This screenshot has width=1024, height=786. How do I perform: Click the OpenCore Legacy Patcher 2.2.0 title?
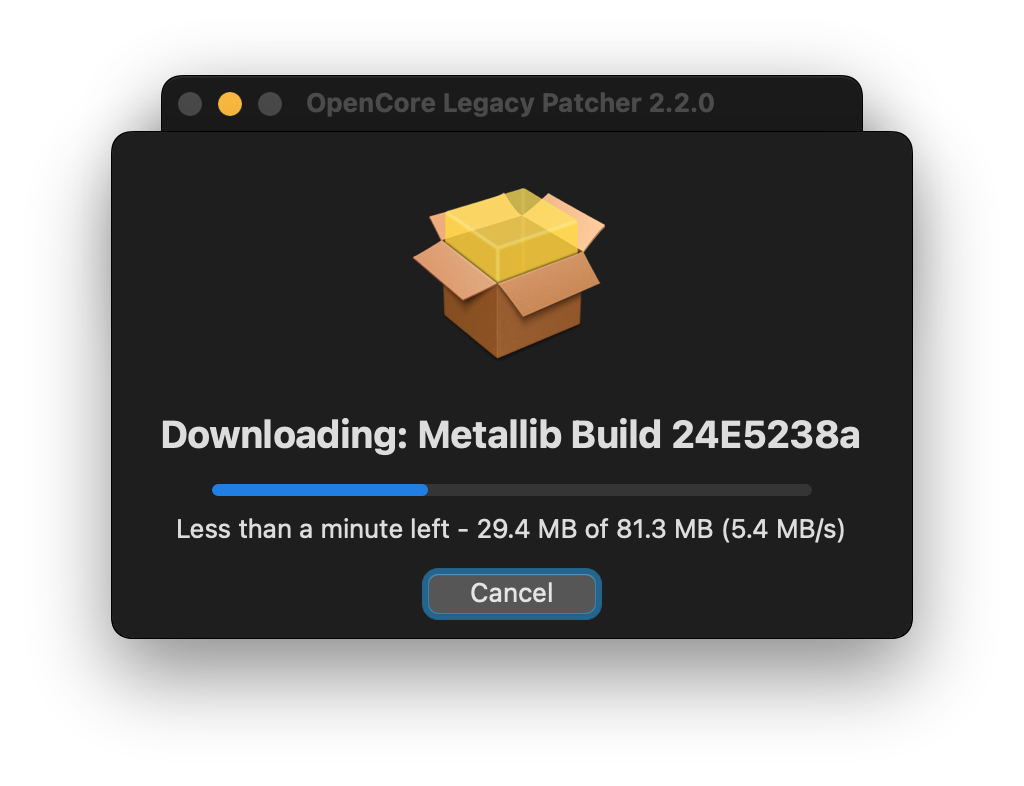(x=510, y=103)
